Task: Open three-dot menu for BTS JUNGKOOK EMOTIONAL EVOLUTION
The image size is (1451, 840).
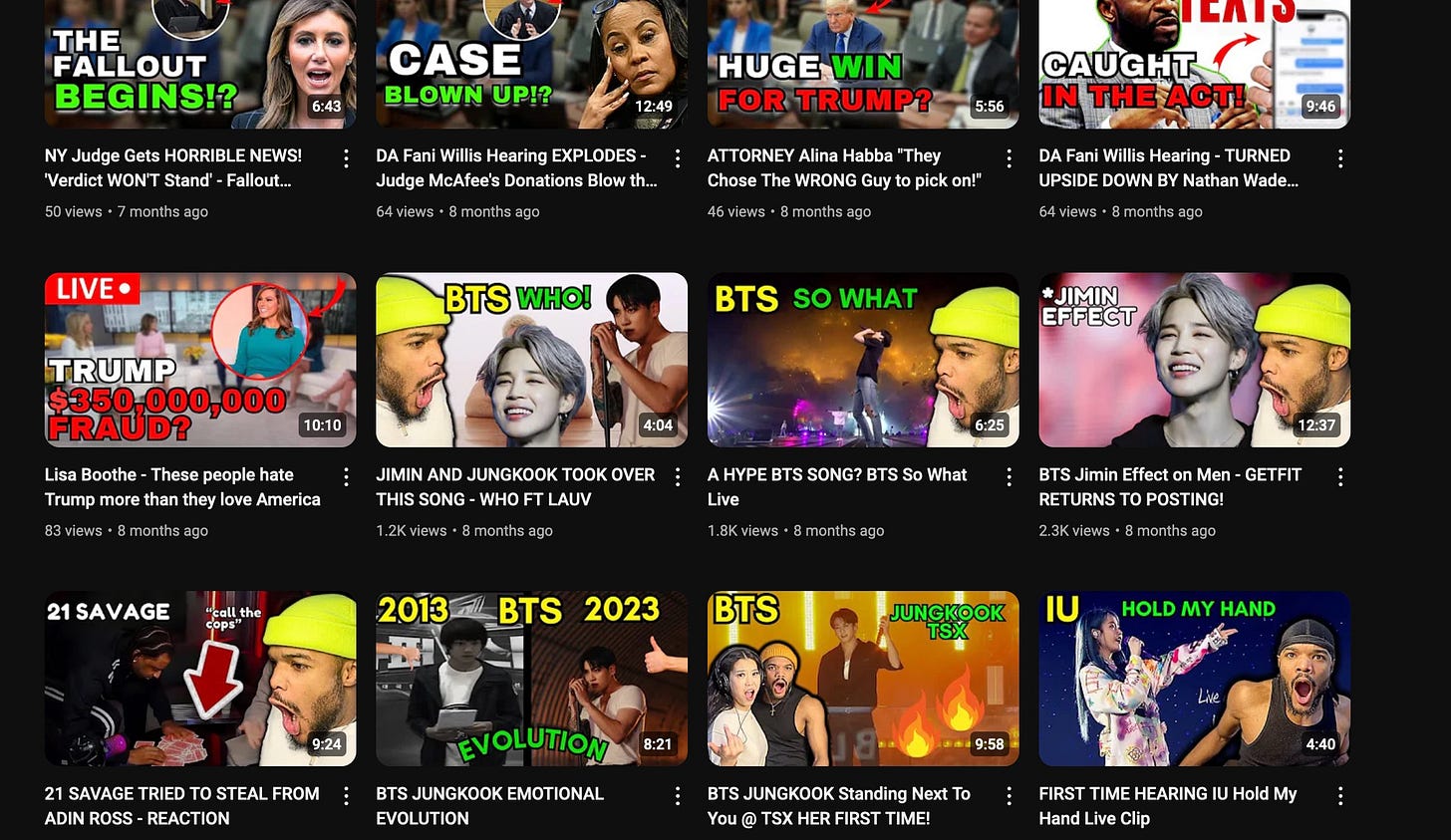Action: click(678, 796)
